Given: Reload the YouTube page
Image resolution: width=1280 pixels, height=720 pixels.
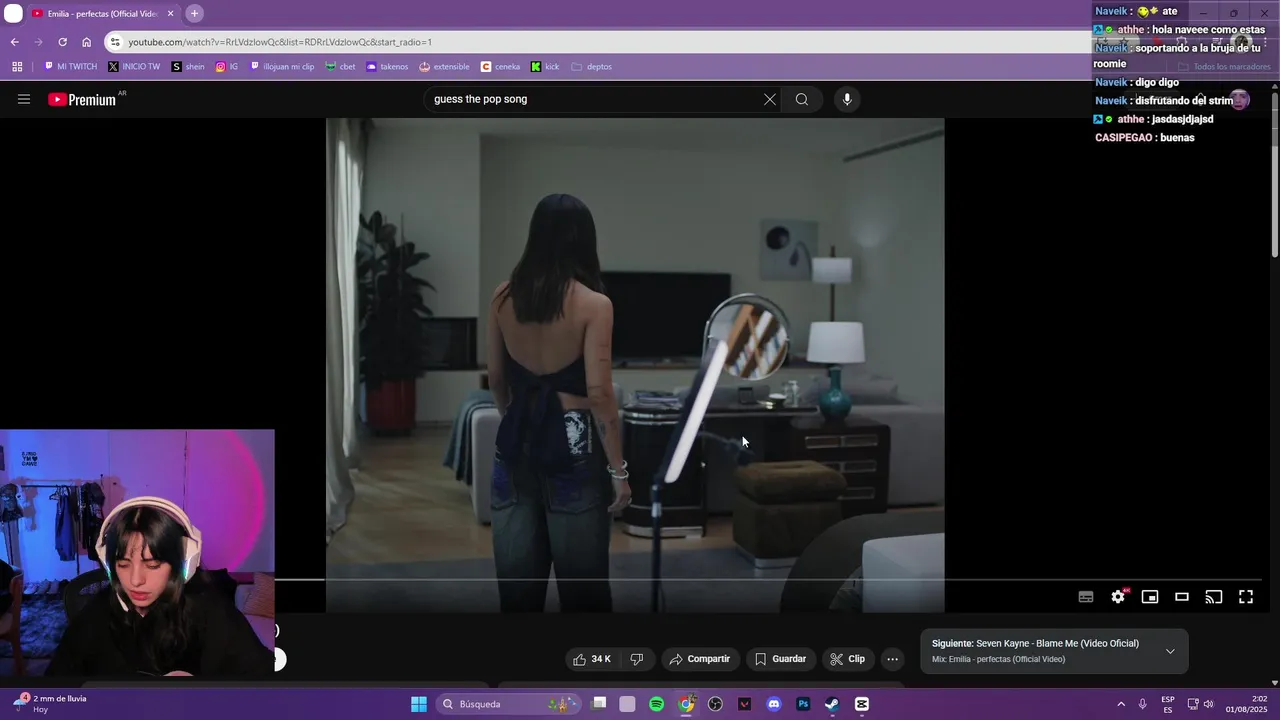Looking at the screenshot, I should [62, 42].
